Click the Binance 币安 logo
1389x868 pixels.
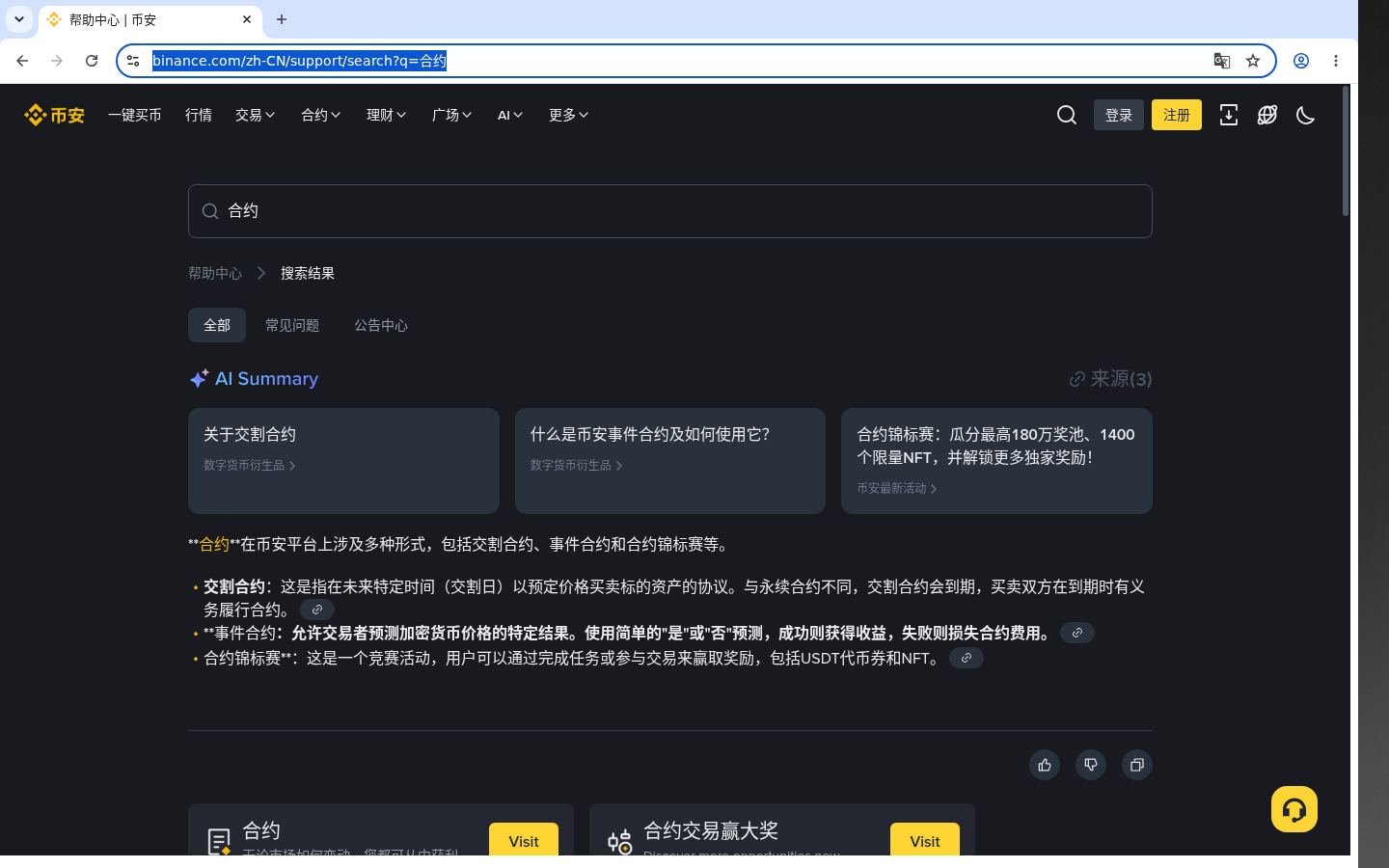pyautogui.click(x=55, y=115)
